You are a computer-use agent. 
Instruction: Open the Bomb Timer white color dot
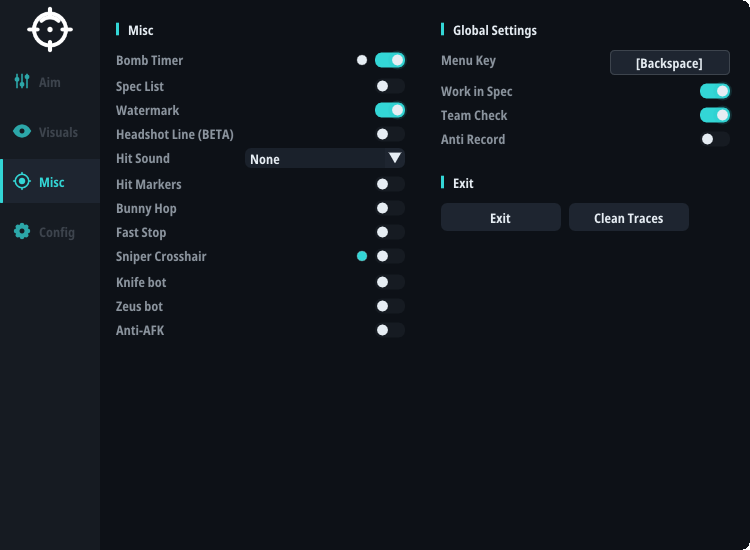[x=362, y=60]
